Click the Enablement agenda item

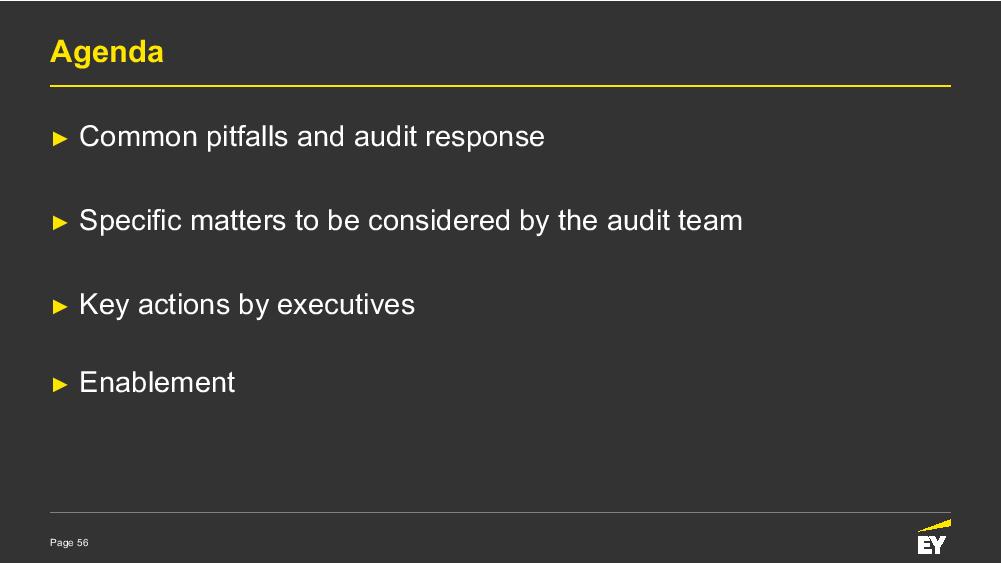point(157,382)
